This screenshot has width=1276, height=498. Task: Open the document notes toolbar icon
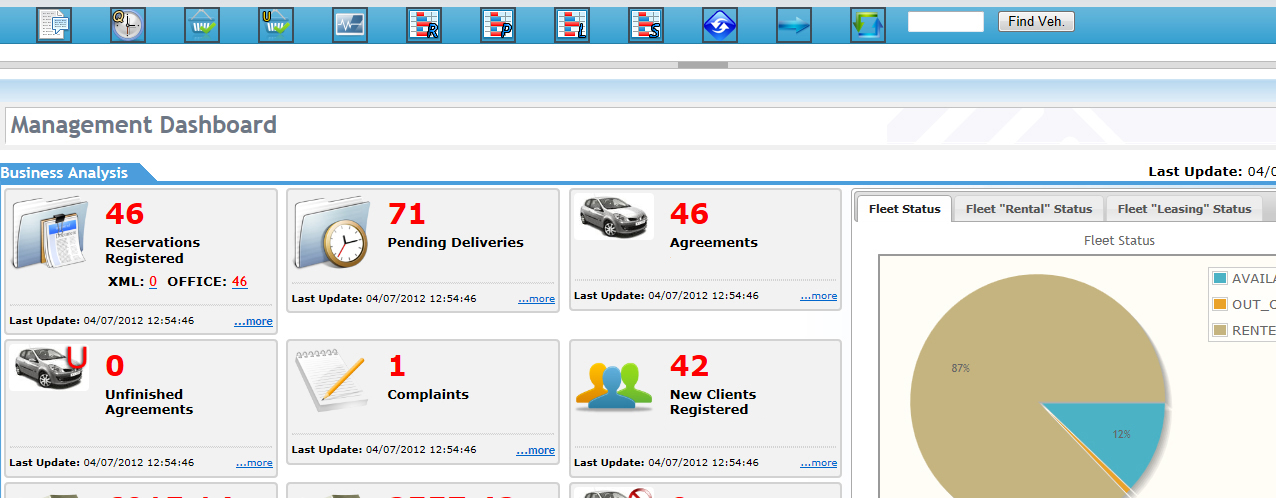coord(54,25)
